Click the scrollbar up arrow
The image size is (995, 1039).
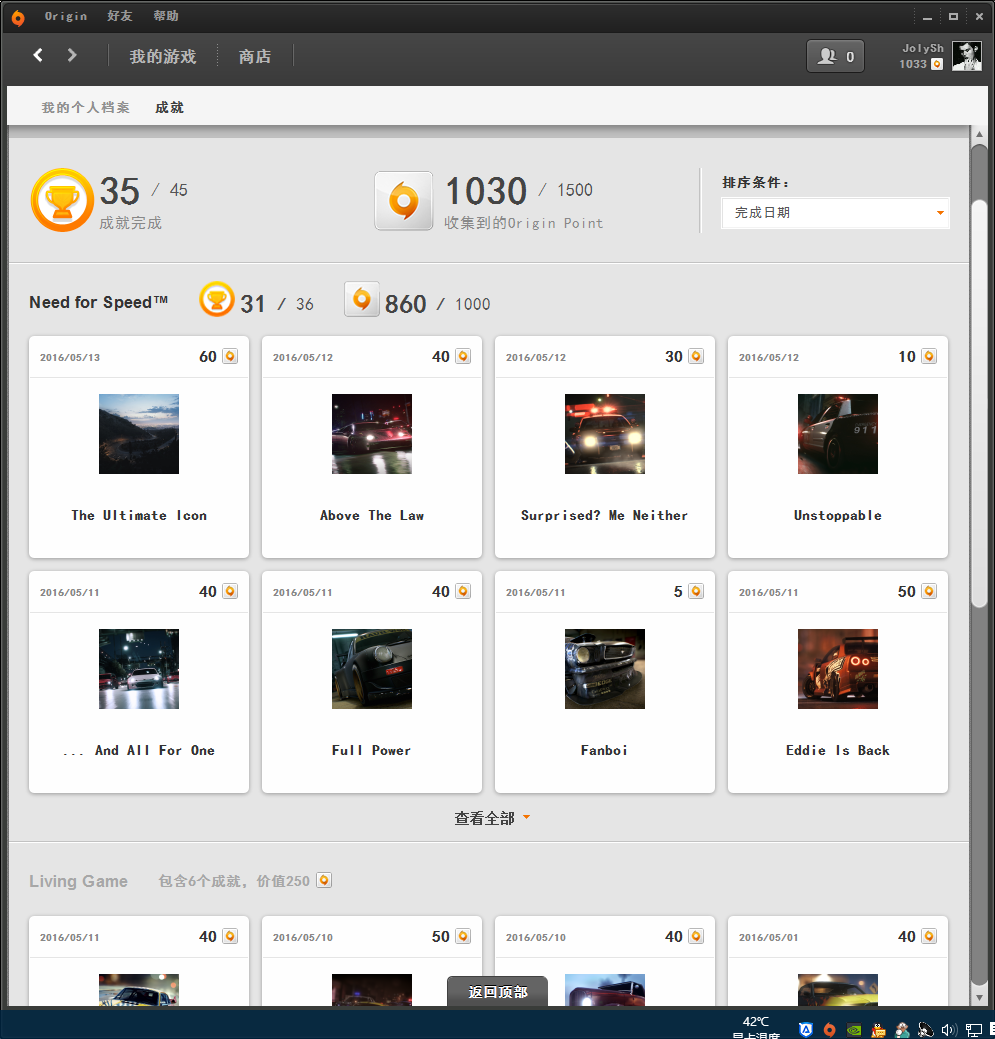pyautogui.click(x=979, y=134)
